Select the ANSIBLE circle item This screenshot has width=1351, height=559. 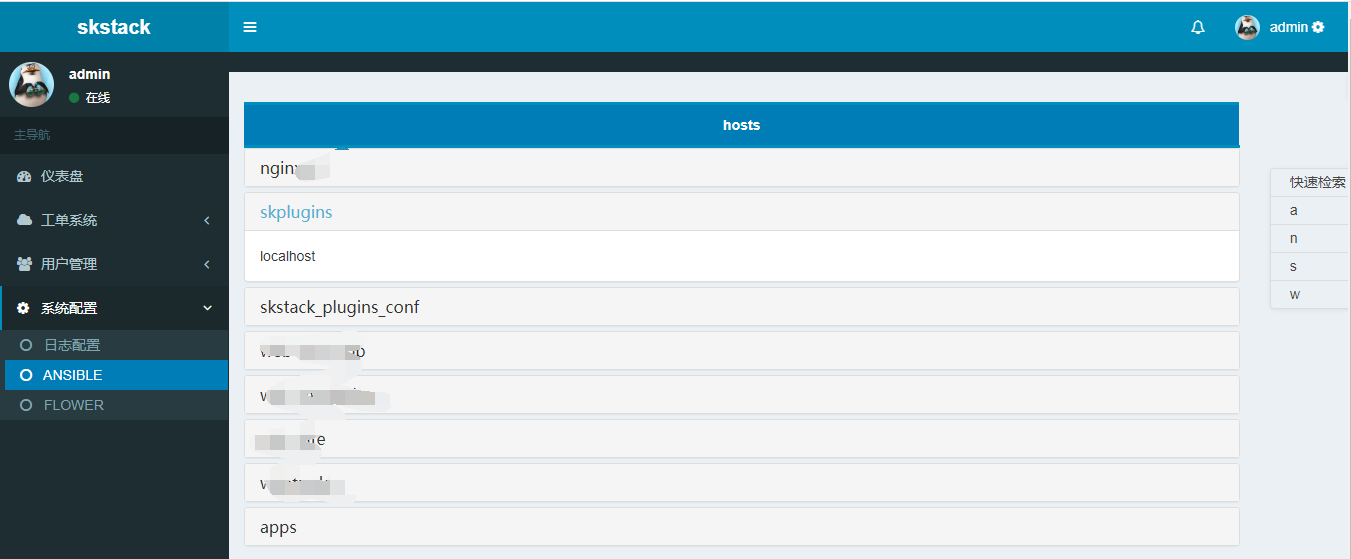[x=26, y=375]
